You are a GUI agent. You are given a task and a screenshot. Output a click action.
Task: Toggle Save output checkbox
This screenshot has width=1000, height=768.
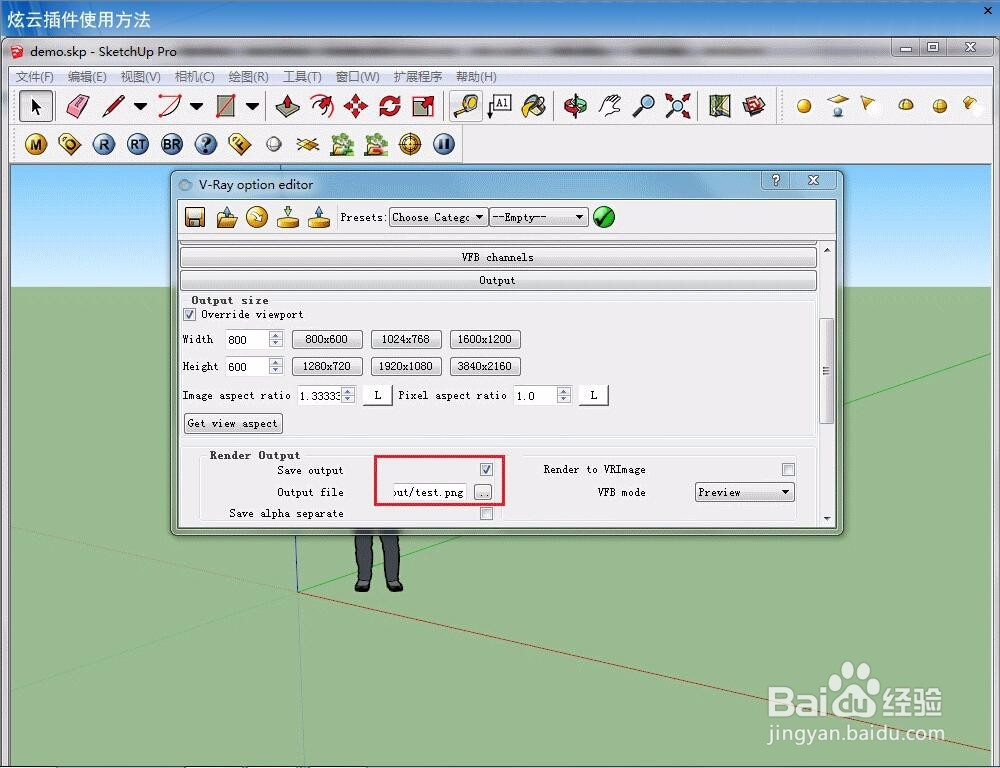(x=487, y=469)
